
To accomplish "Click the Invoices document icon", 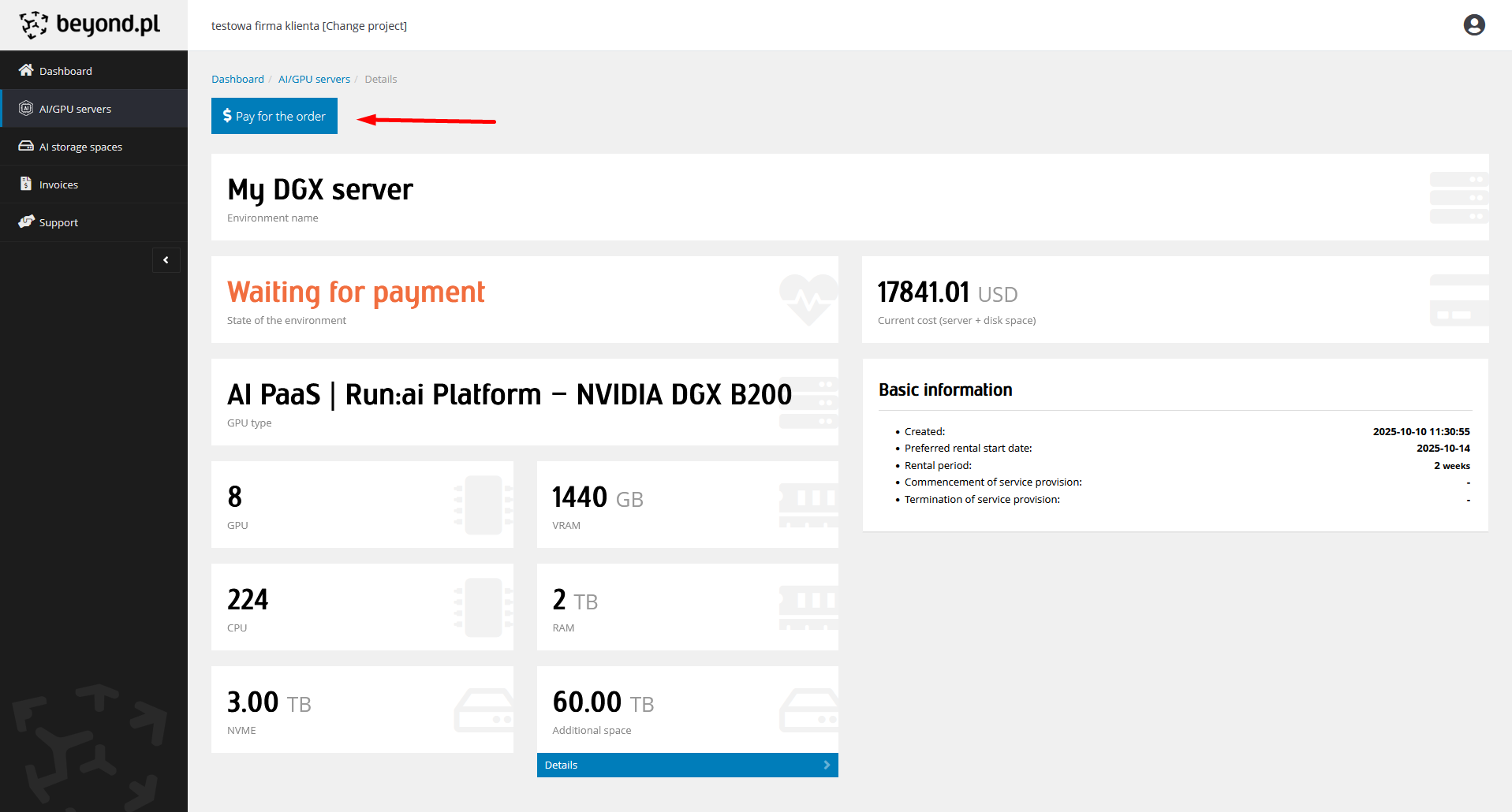I will tap(26, 184).
